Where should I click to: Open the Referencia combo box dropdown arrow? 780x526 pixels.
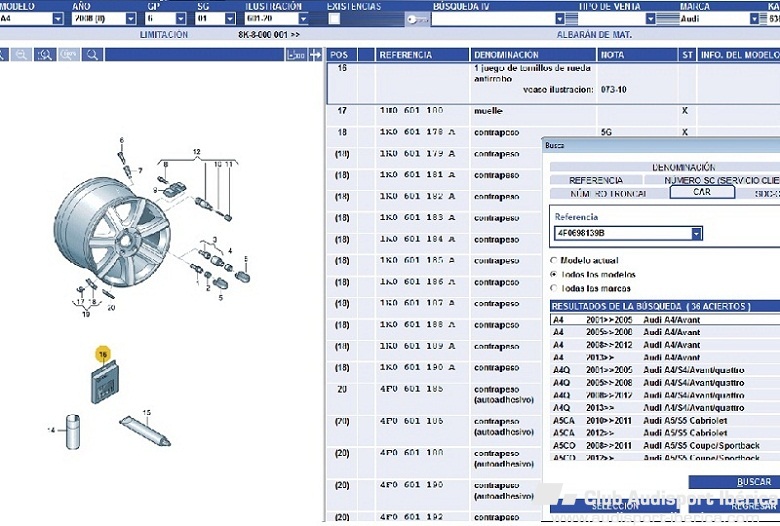click(x=696, y=233)
